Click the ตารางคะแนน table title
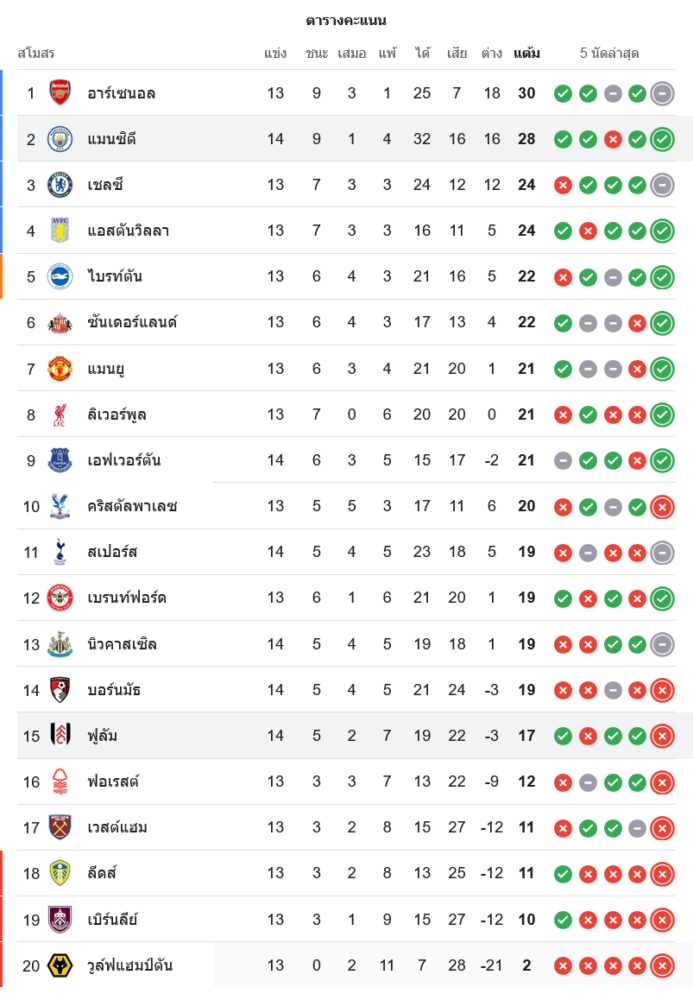Viewport: 693px width, 1000px height. [346, 21]
